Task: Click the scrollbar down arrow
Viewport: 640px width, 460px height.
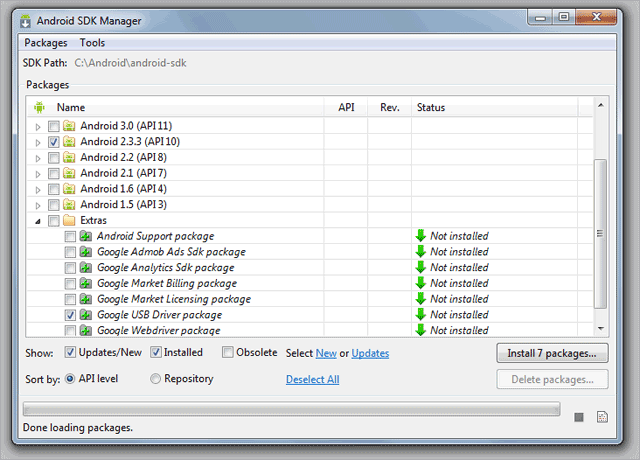Action: pyautogui.click(x=600, y=329)
